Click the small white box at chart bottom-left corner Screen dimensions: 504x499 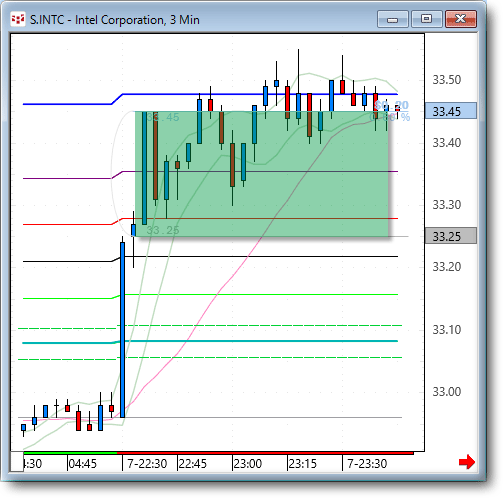[x=17, y=461]
